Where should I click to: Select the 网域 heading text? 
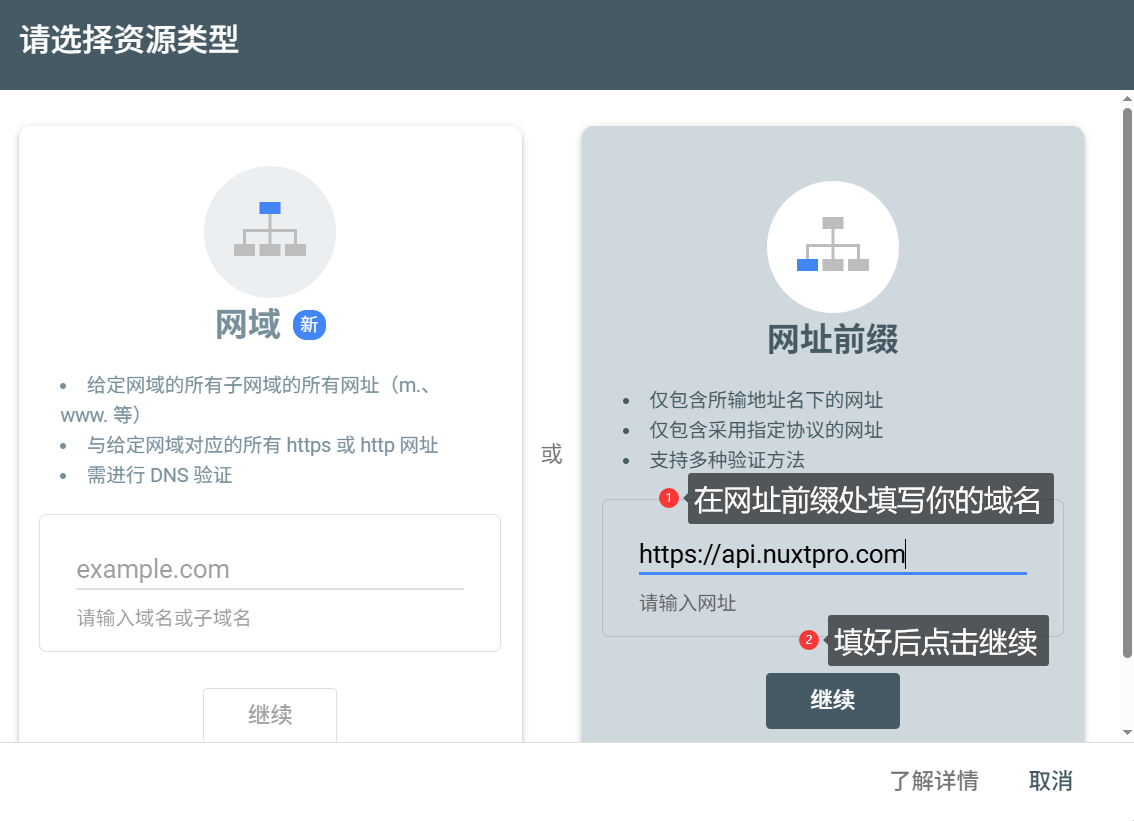pos(248,325)
